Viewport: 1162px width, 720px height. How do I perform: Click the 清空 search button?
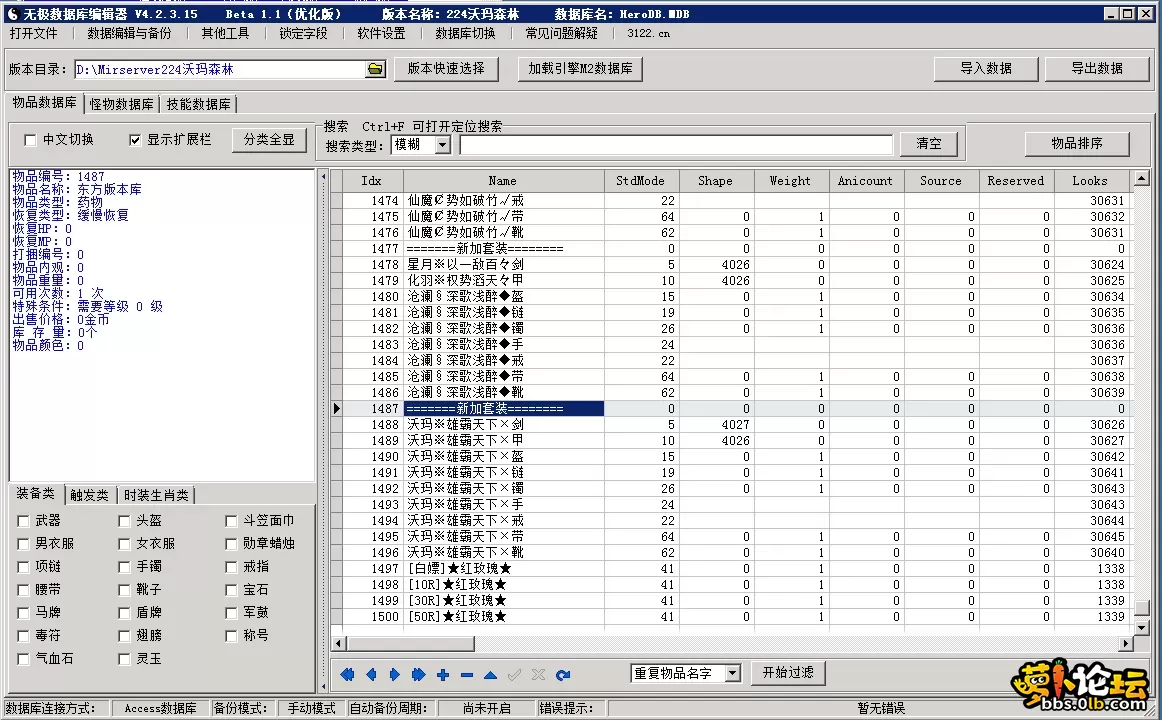[929, 144]
